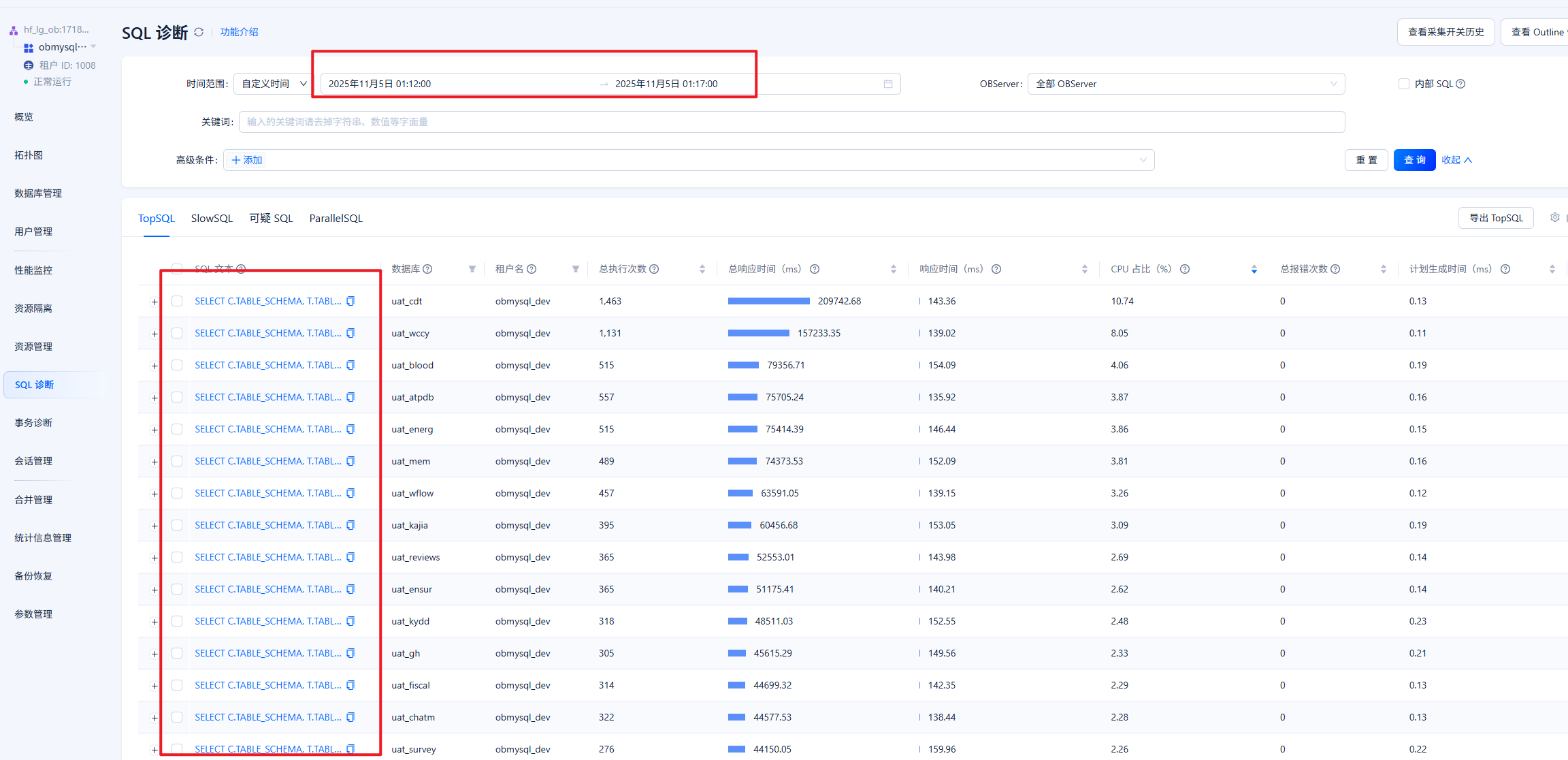Copy SQL text of the uat_cdt row
This screenshot has height=760, width=1568.
[x=350, y=301]
